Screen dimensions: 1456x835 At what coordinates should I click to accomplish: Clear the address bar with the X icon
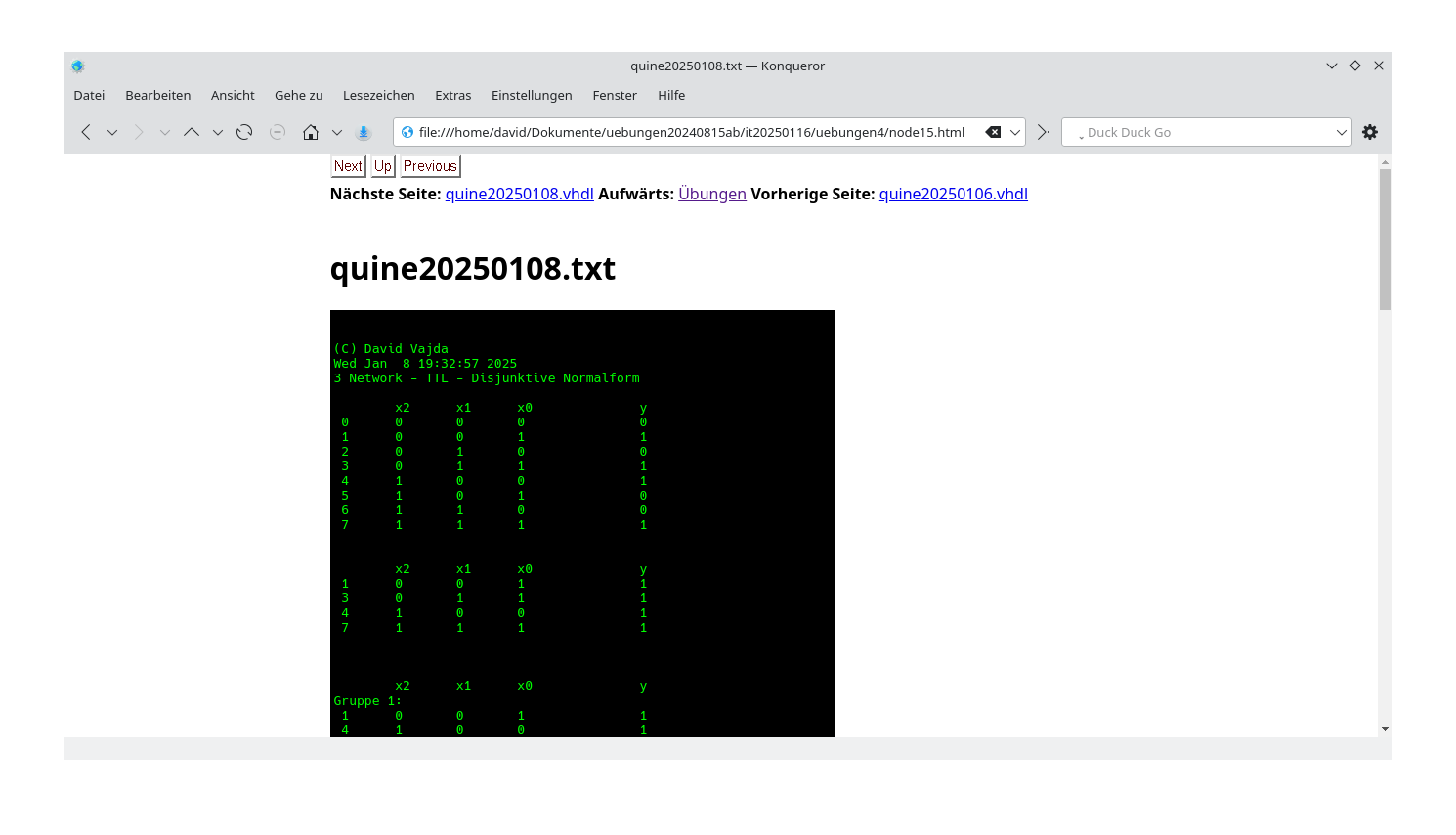coord(993,132)
